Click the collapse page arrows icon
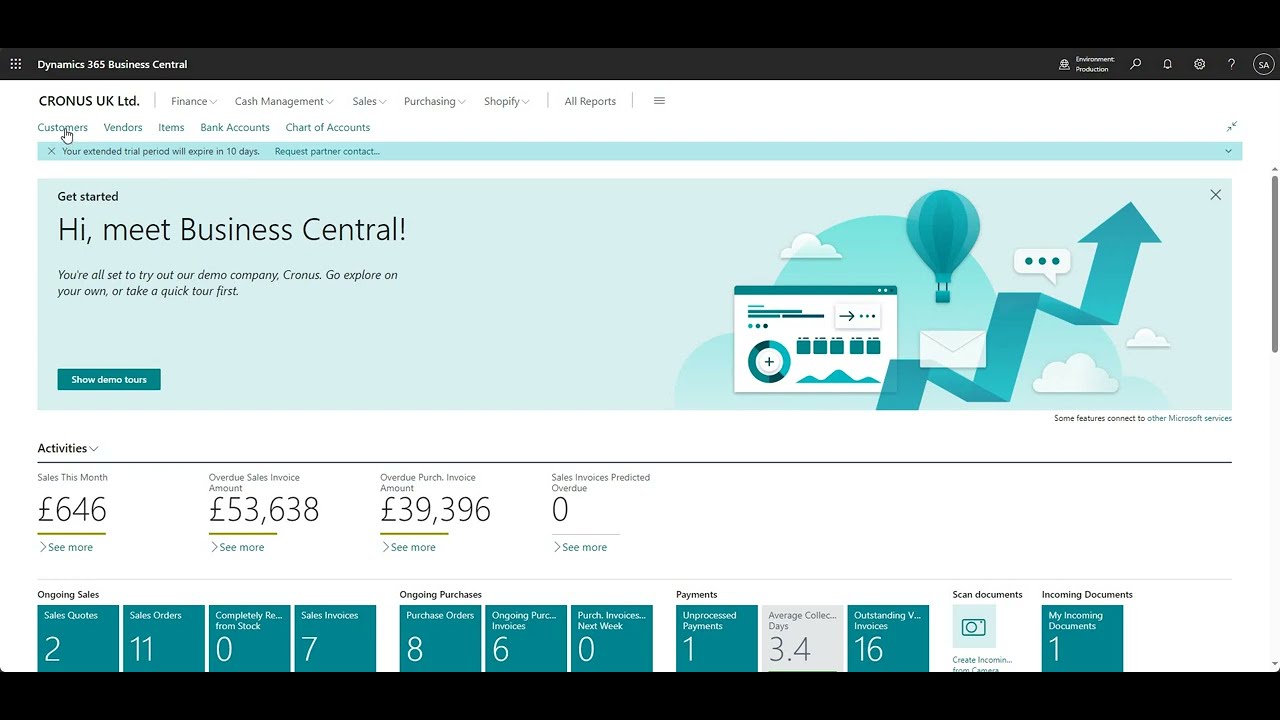Image resolution: width=1280 pixels, height=720 pixels. [x=1232, y=127]
